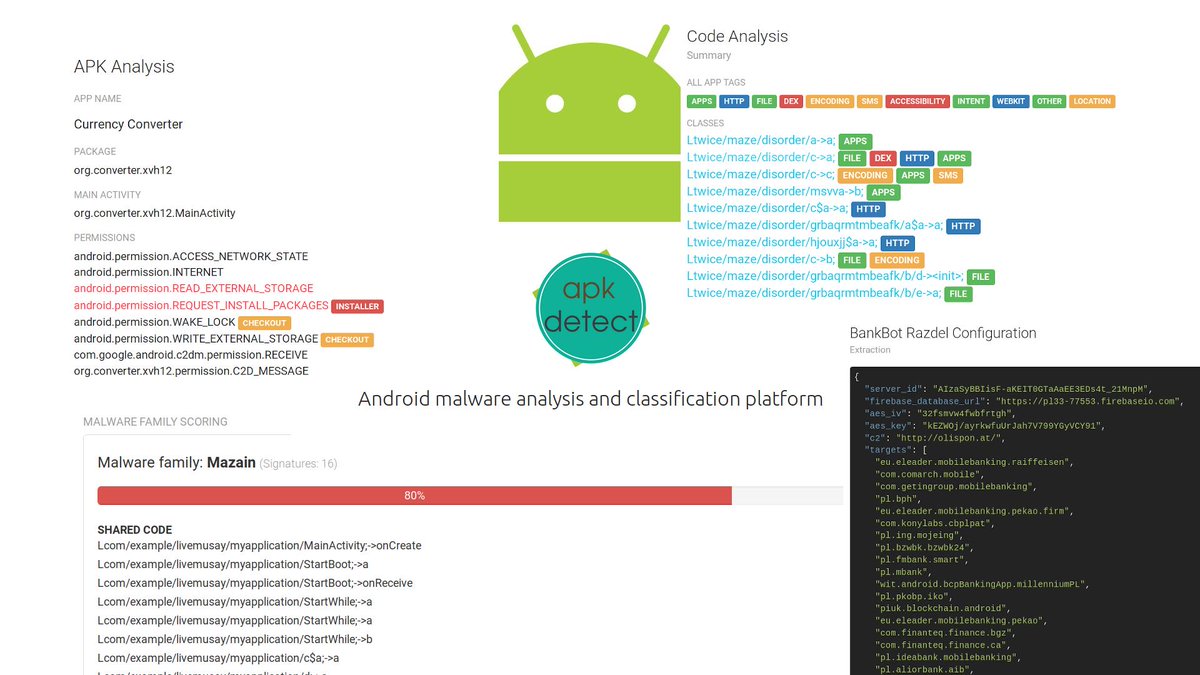
Task: Open class link Ltwice/maze/disorder/c$a->a;
Action: [767, 209]
